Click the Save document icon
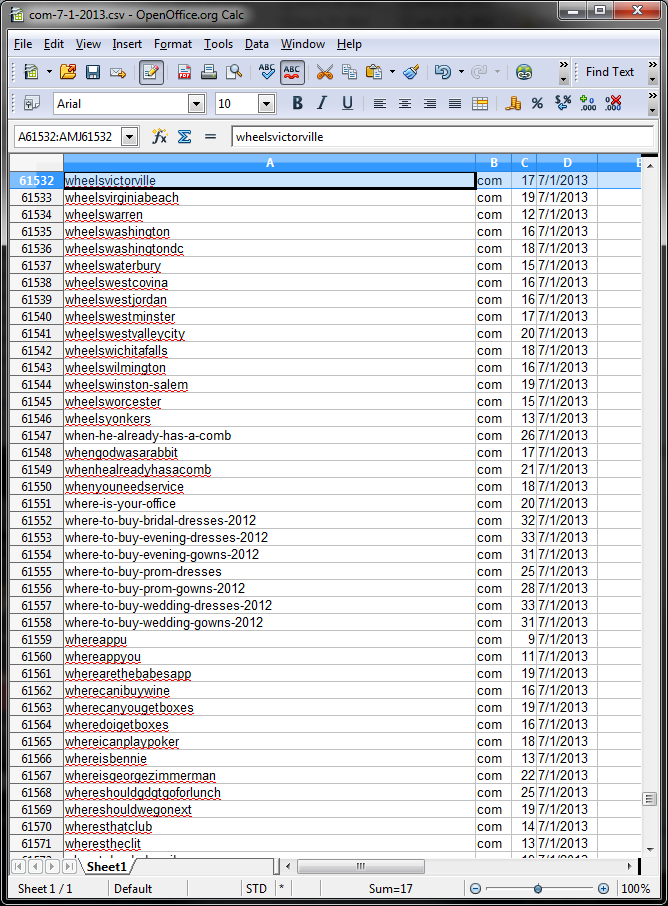 tap(92, 72)
